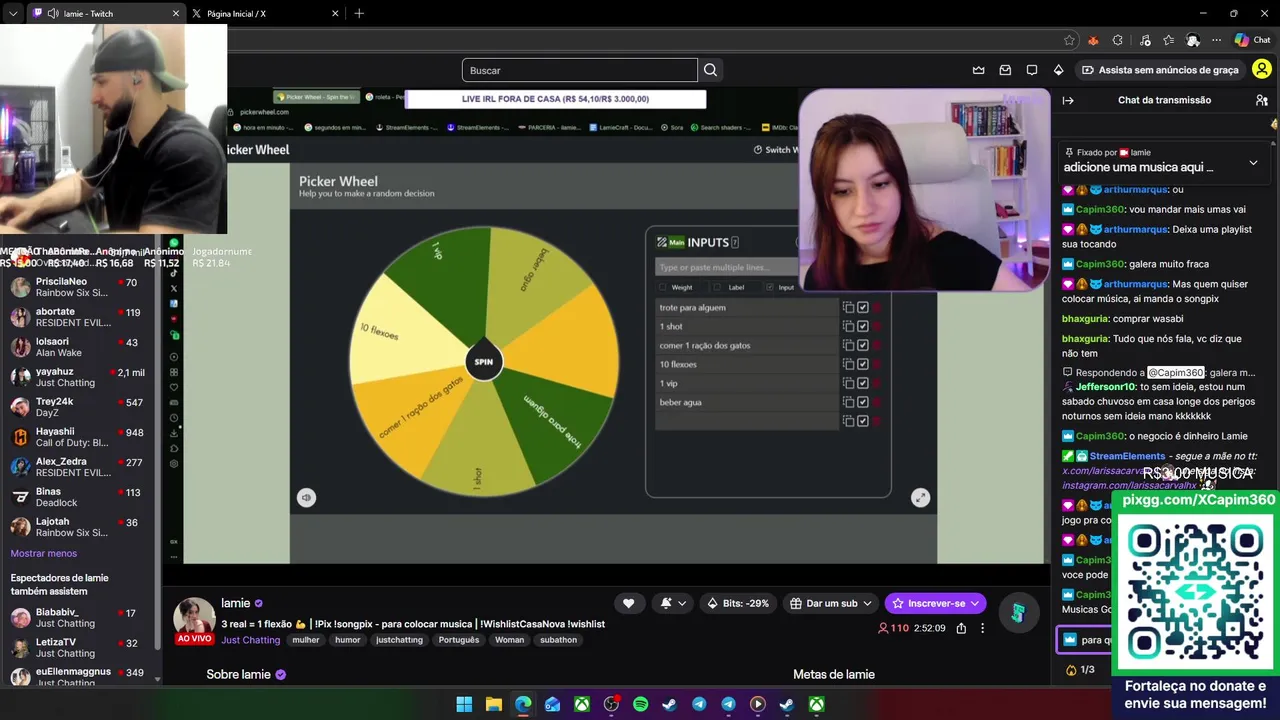The width and height of the screenshot is (1280, 720).
Task: Bookmark page with star icon in address bar
Action: tap(1069, 40)
